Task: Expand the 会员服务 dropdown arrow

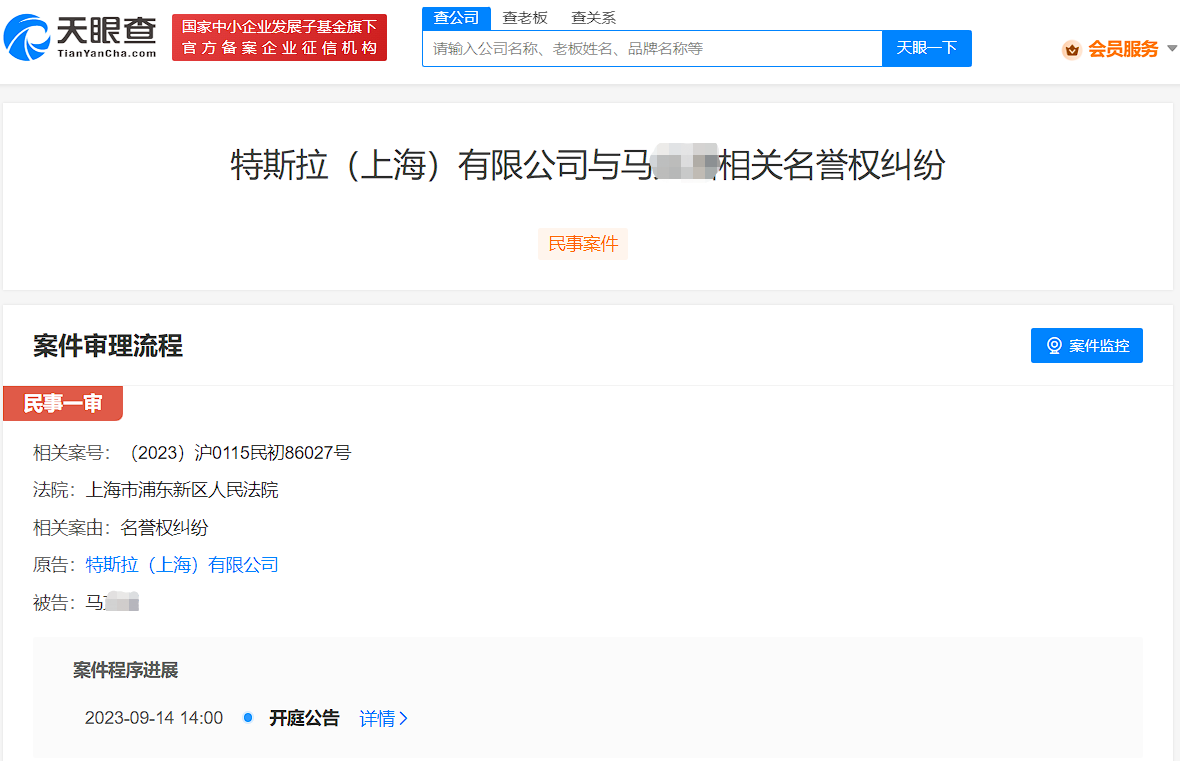Action: coord(1171,48)
